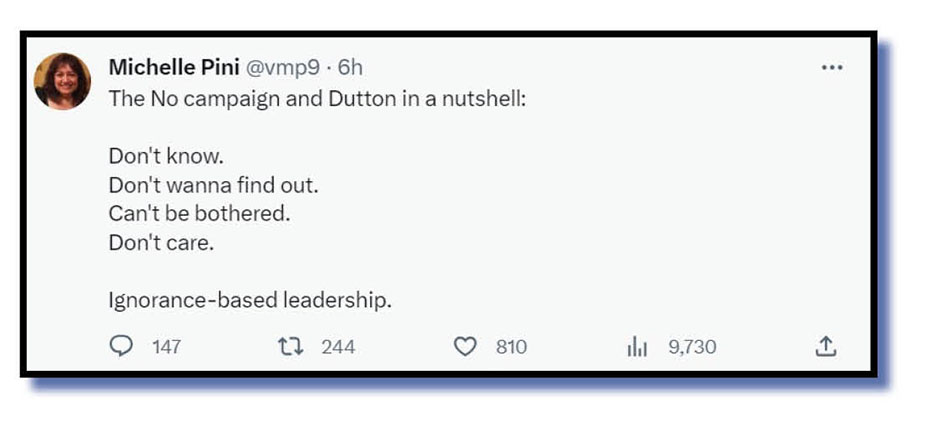Retweet the post using the arrows icon
Screen dimensions: 935x446
[290, 347]
